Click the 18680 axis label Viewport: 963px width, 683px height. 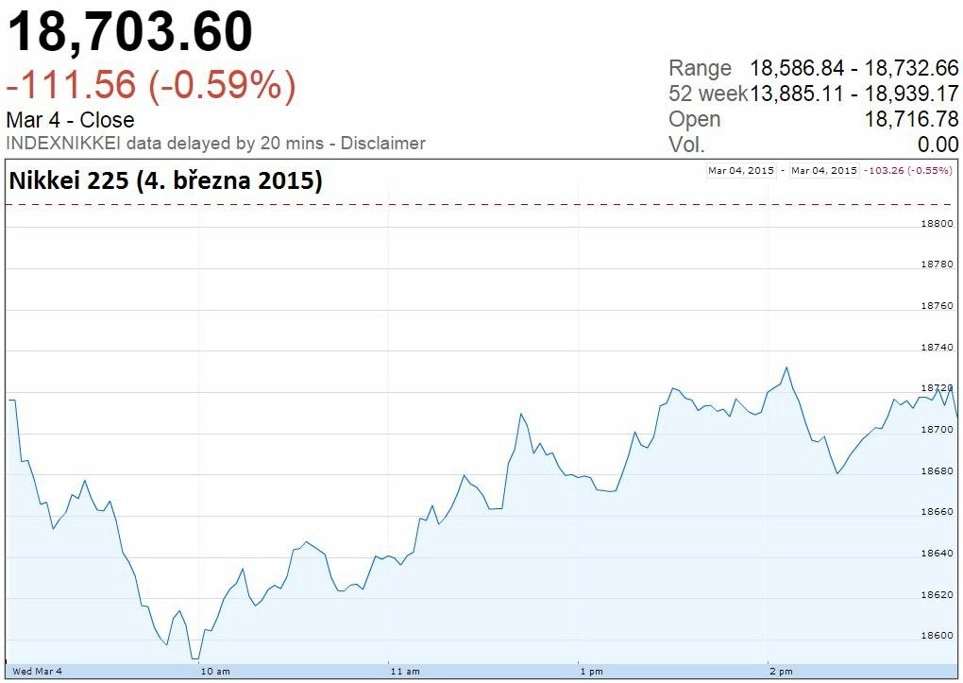(x=937, y=471)
